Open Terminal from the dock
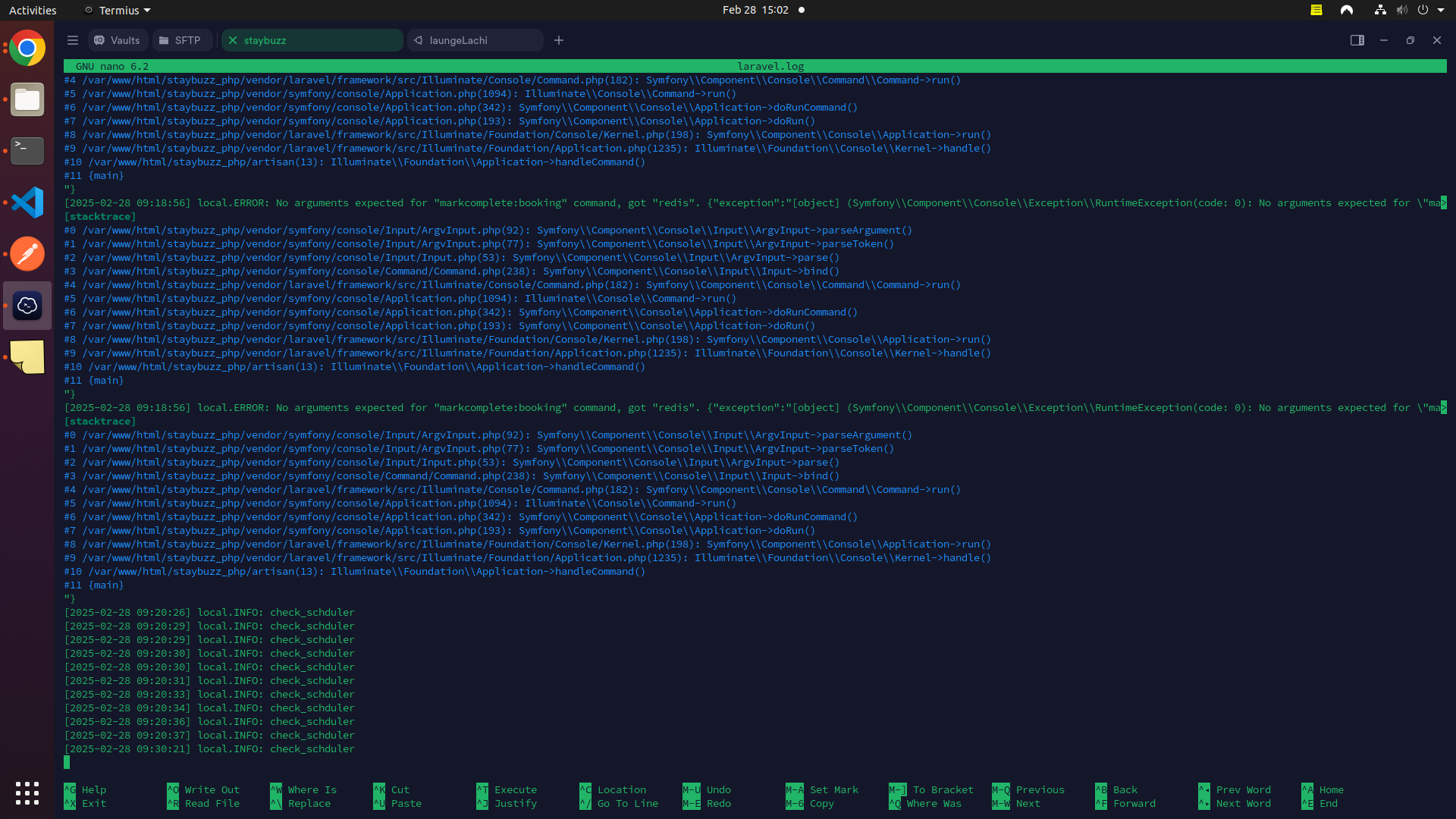This screenshot has width=1456, height=819. 27,151
